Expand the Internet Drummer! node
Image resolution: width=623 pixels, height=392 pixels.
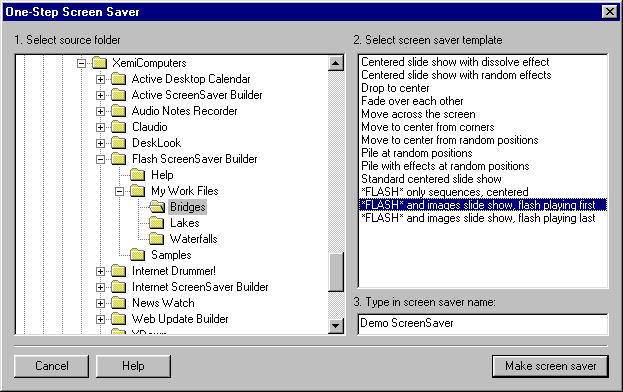(101, 271)
